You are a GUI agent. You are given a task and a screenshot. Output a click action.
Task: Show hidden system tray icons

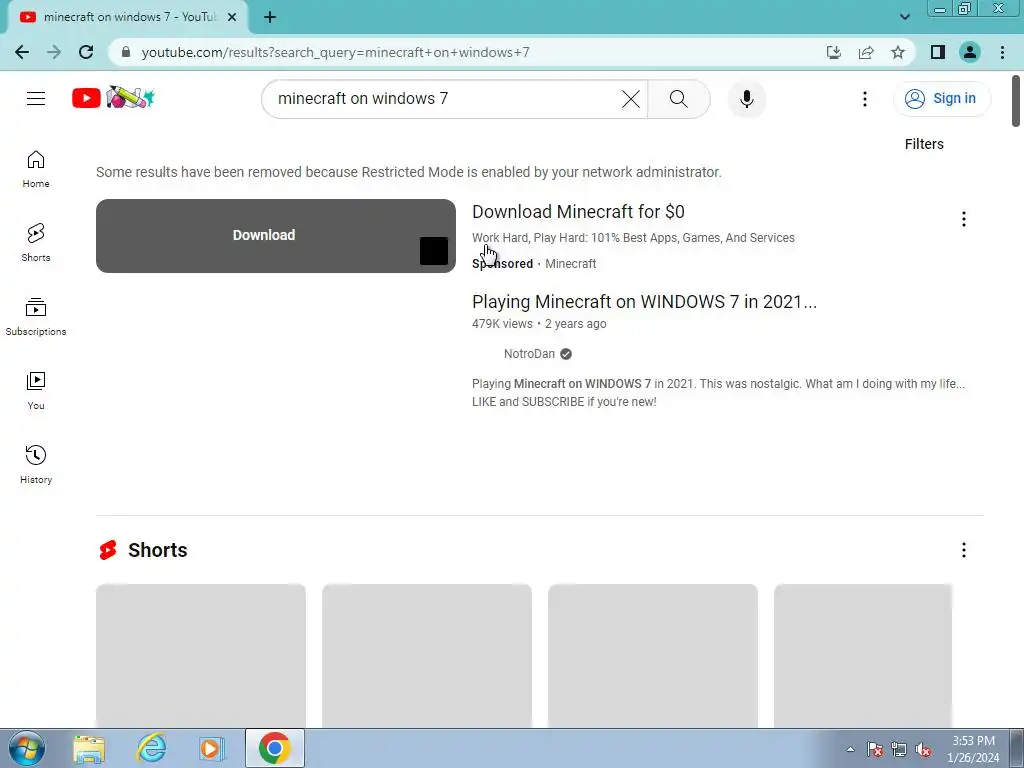pos(850,749)
